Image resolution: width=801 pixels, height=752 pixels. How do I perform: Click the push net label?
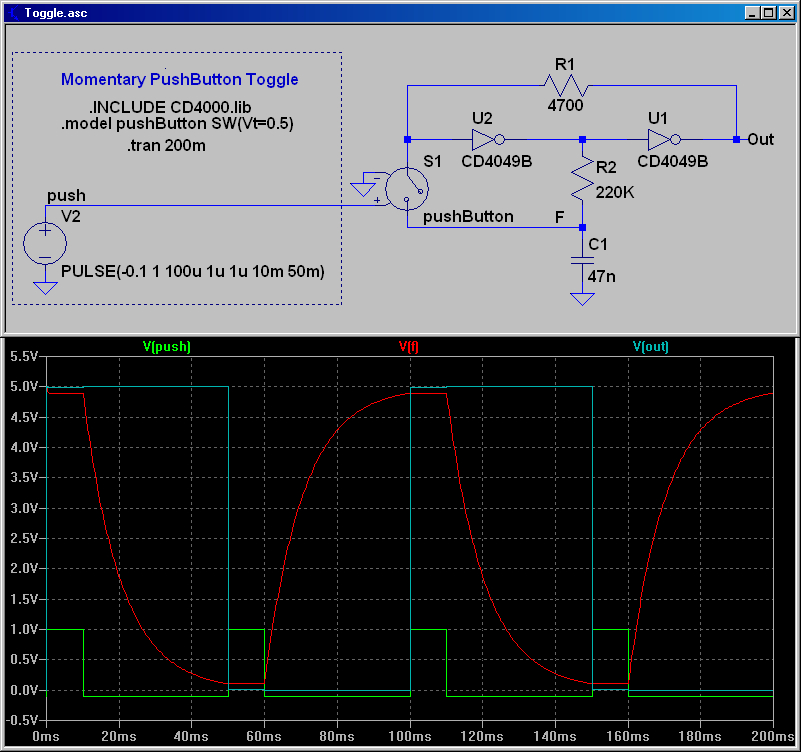[x=66, y=196]
